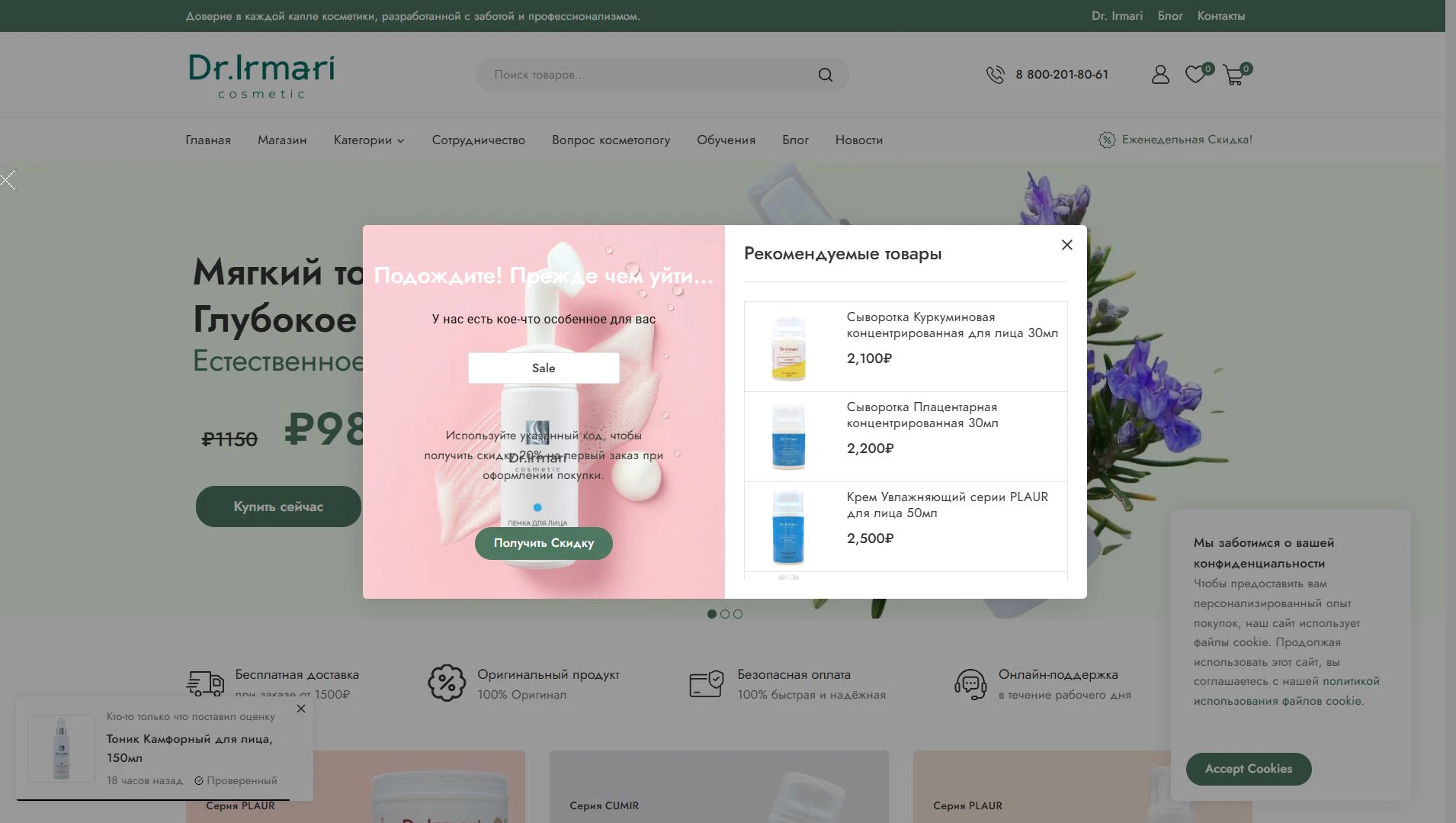
Task: Open the shopping cart icon
Action: coord(1234,74)
